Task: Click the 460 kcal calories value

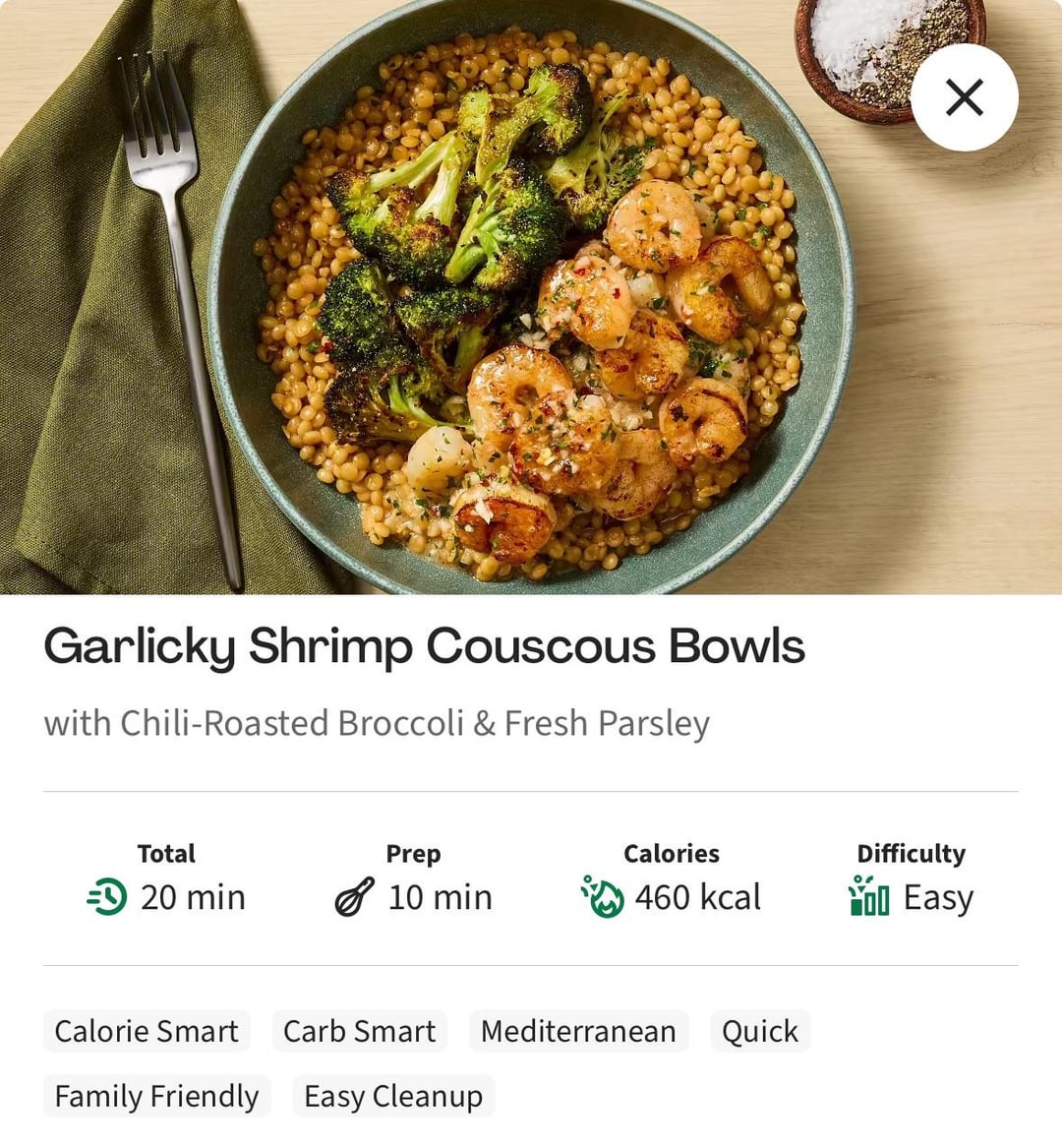Action: coord(697,897)
